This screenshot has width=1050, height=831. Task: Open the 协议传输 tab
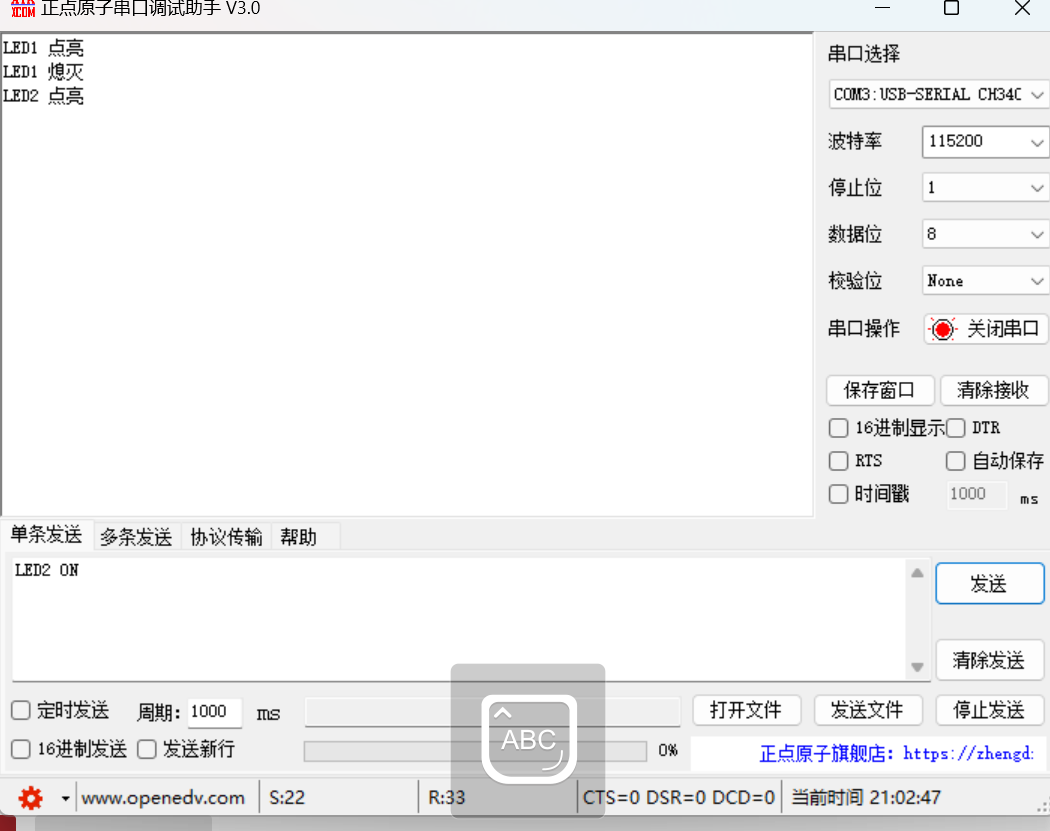click(x=226, y=537)
